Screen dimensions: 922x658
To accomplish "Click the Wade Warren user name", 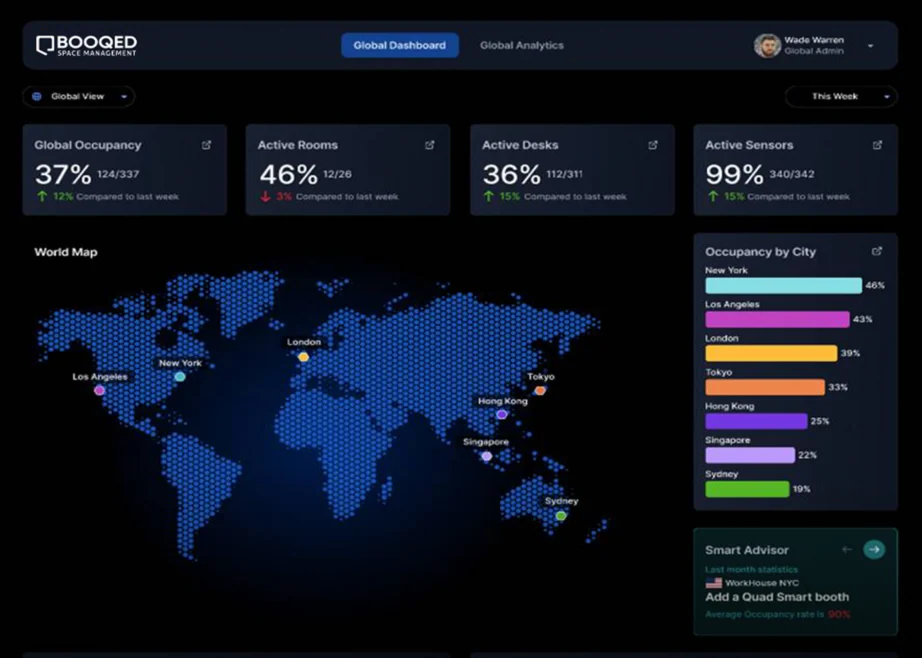I will (814, 40).
